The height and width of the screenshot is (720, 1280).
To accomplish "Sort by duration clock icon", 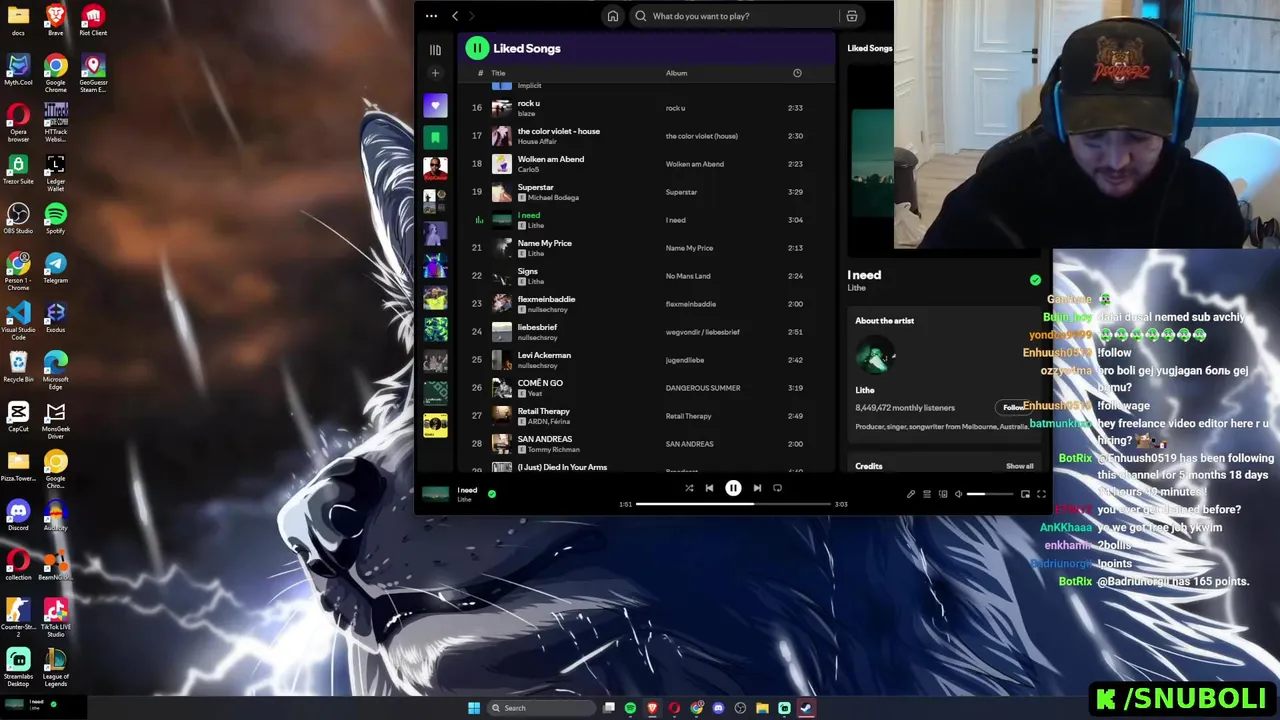I will [797, 73].
